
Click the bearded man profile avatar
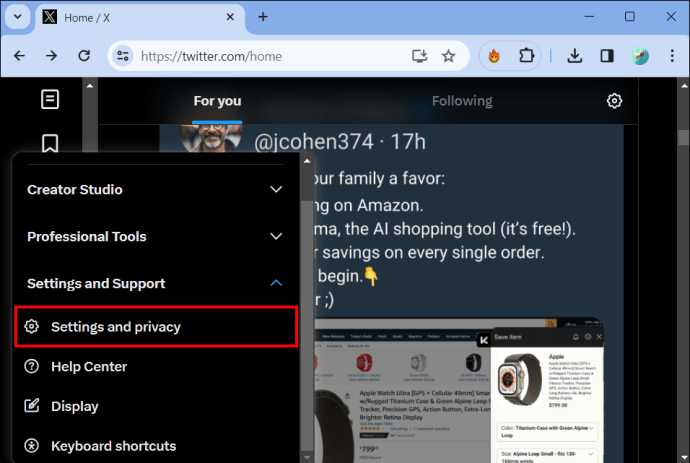pyautogui.click(x=211, y=138)
